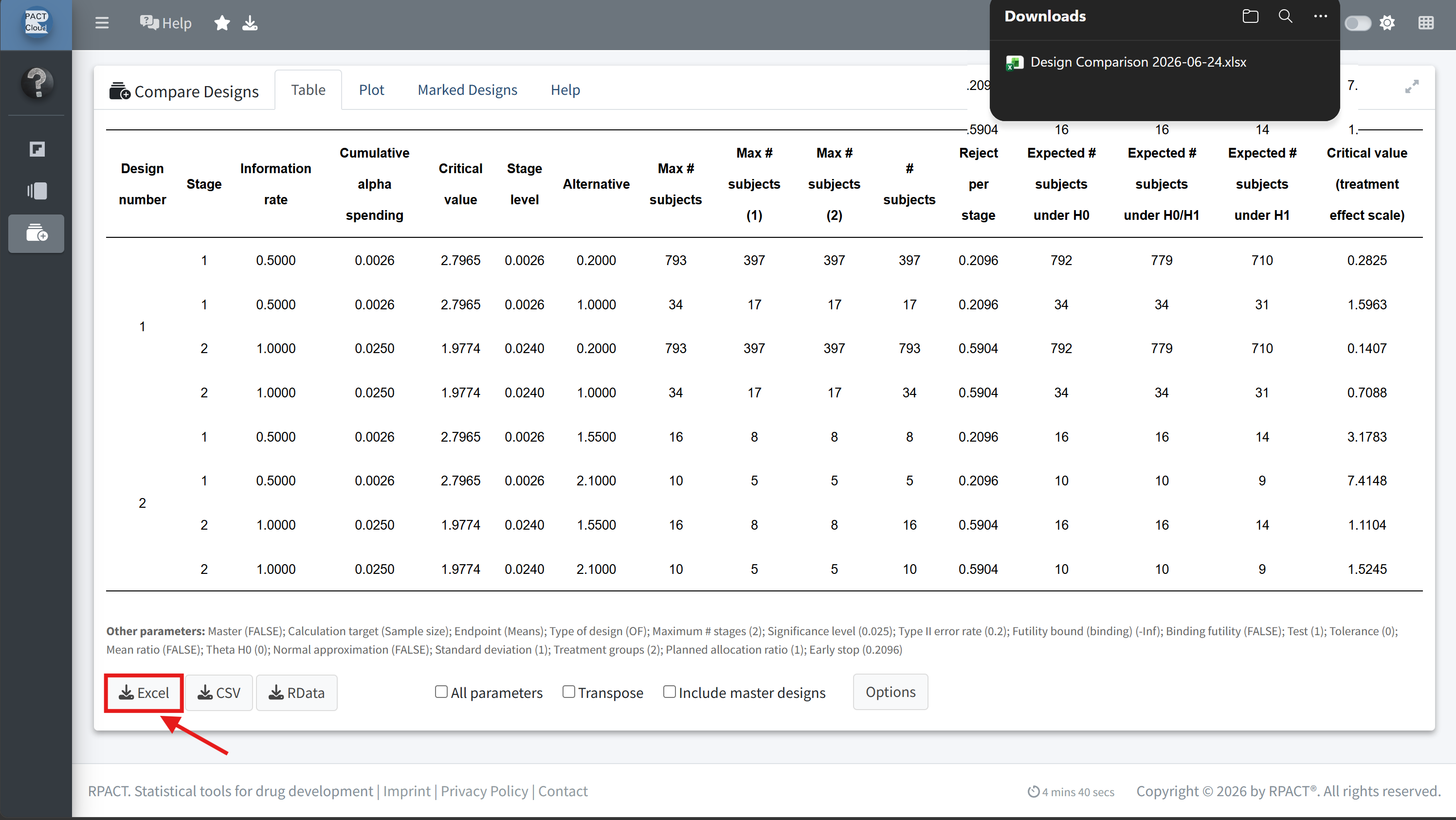Open the question mark sidebar icon
The width and height of the screenshot is (1456, 820).
point(37,83)
